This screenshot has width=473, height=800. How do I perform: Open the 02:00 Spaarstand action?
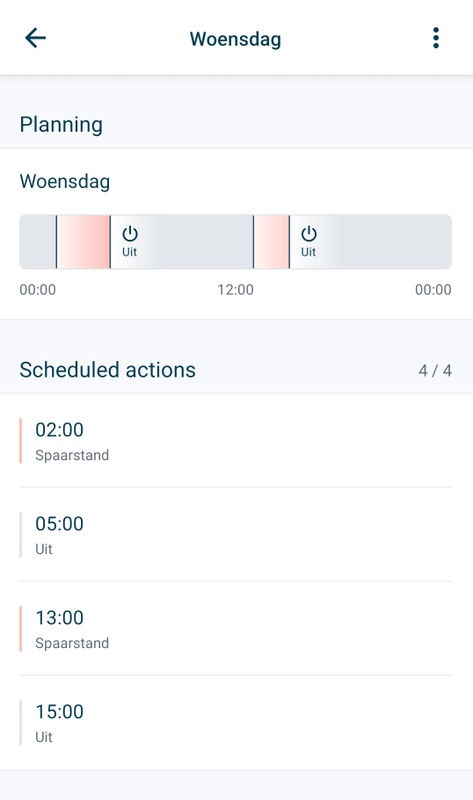[235, 441]
